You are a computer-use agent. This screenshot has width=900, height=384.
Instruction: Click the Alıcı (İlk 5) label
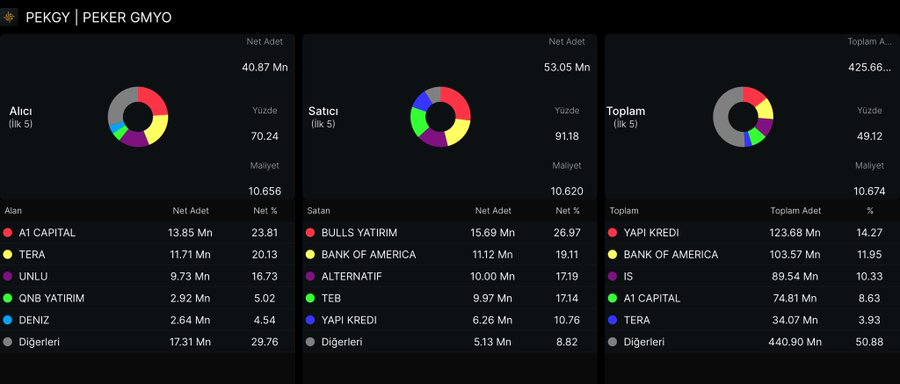(x=21, y=117)
